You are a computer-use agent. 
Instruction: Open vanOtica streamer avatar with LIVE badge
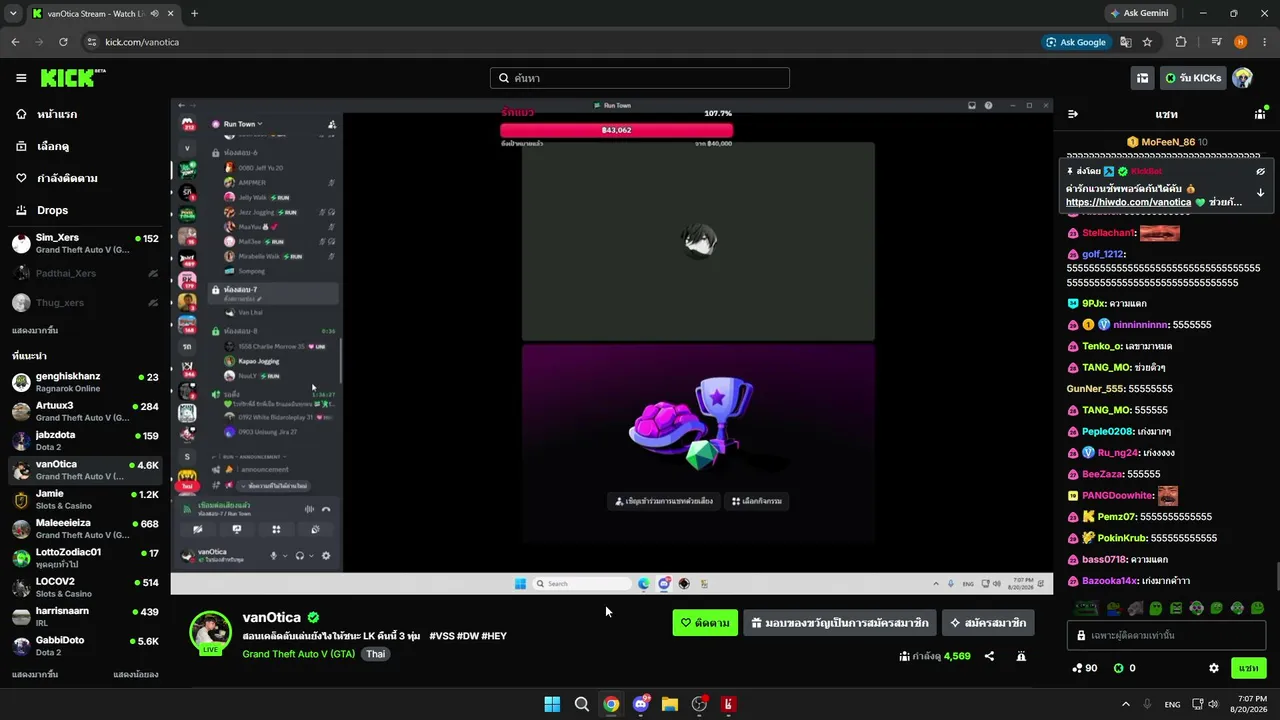[x=210, y=632]
